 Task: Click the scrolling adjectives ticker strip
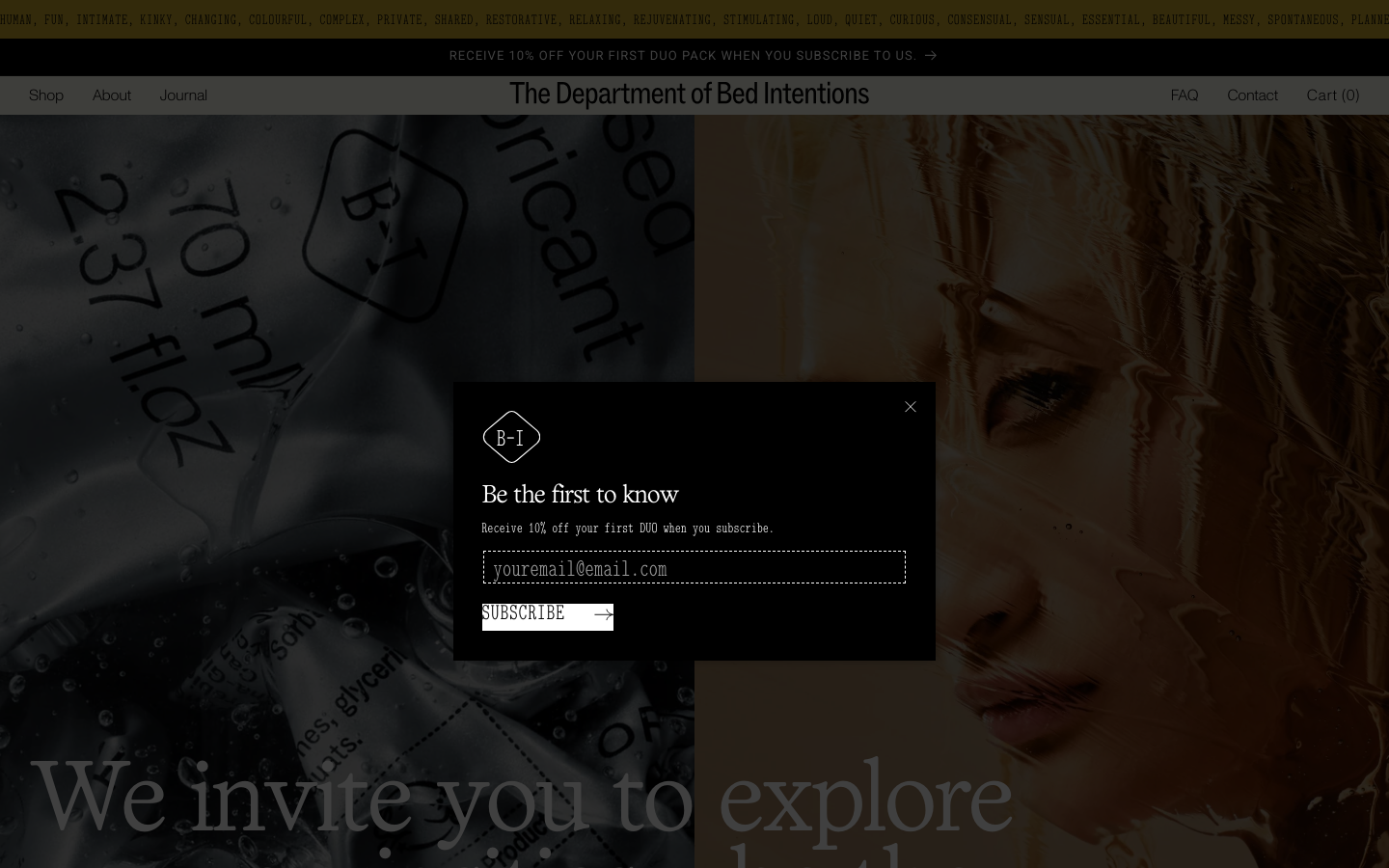(x=694, y=19)
